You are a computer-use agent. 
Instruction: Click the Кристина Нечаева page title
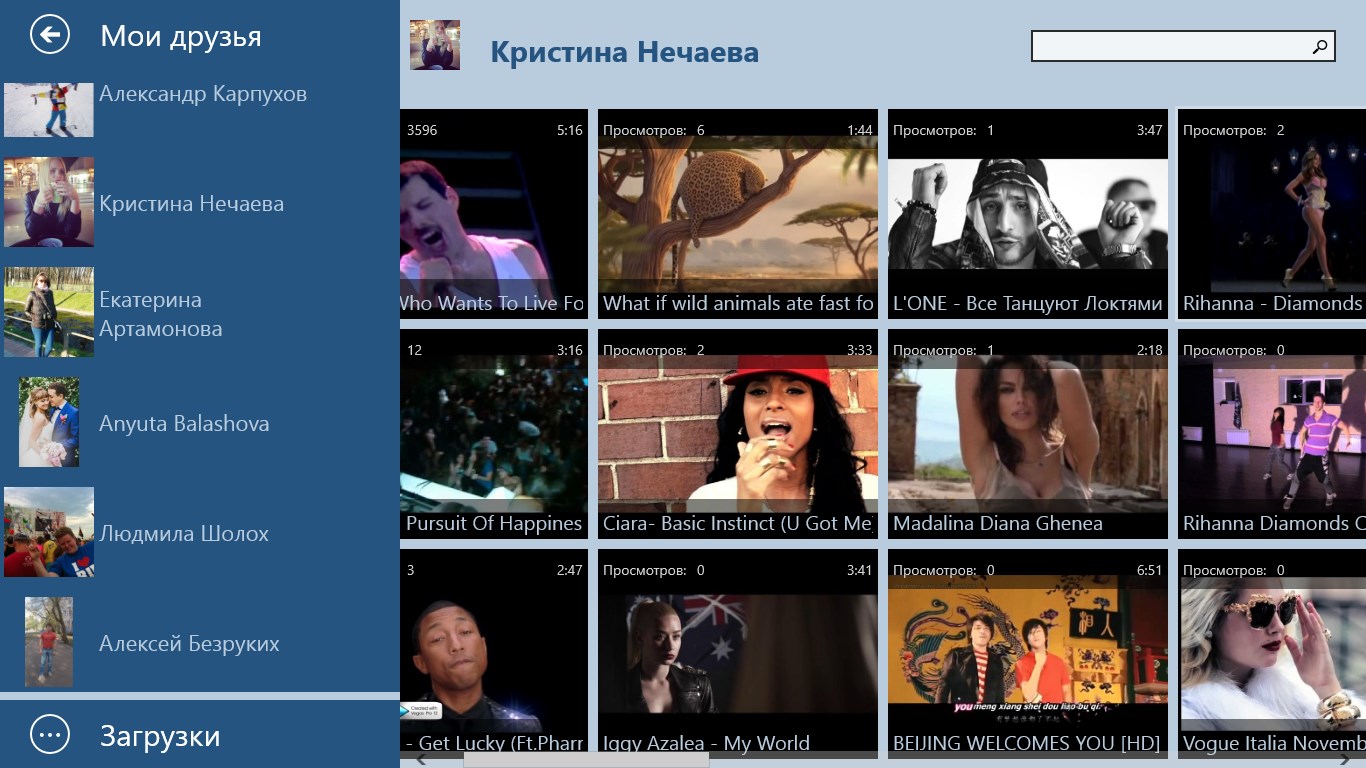624,52
